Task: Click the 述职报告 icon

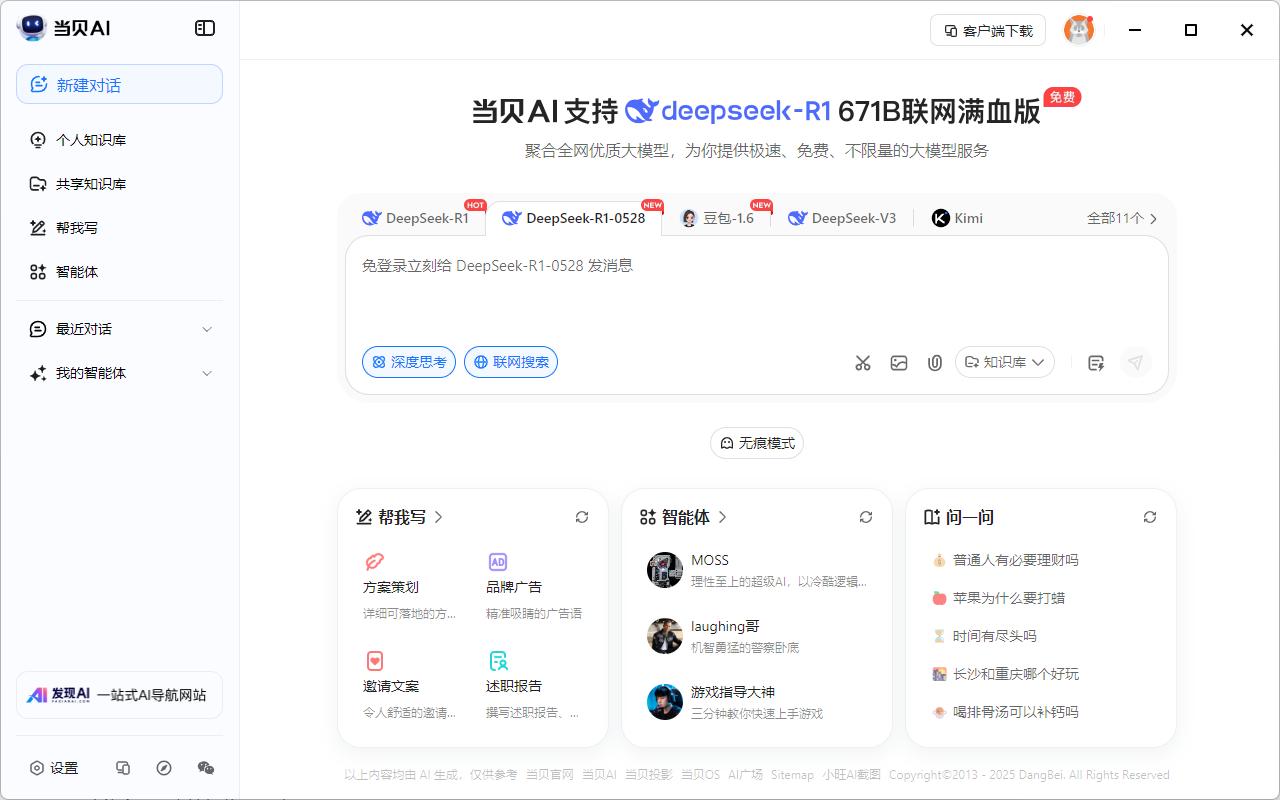Action: (x=498, y=661)
